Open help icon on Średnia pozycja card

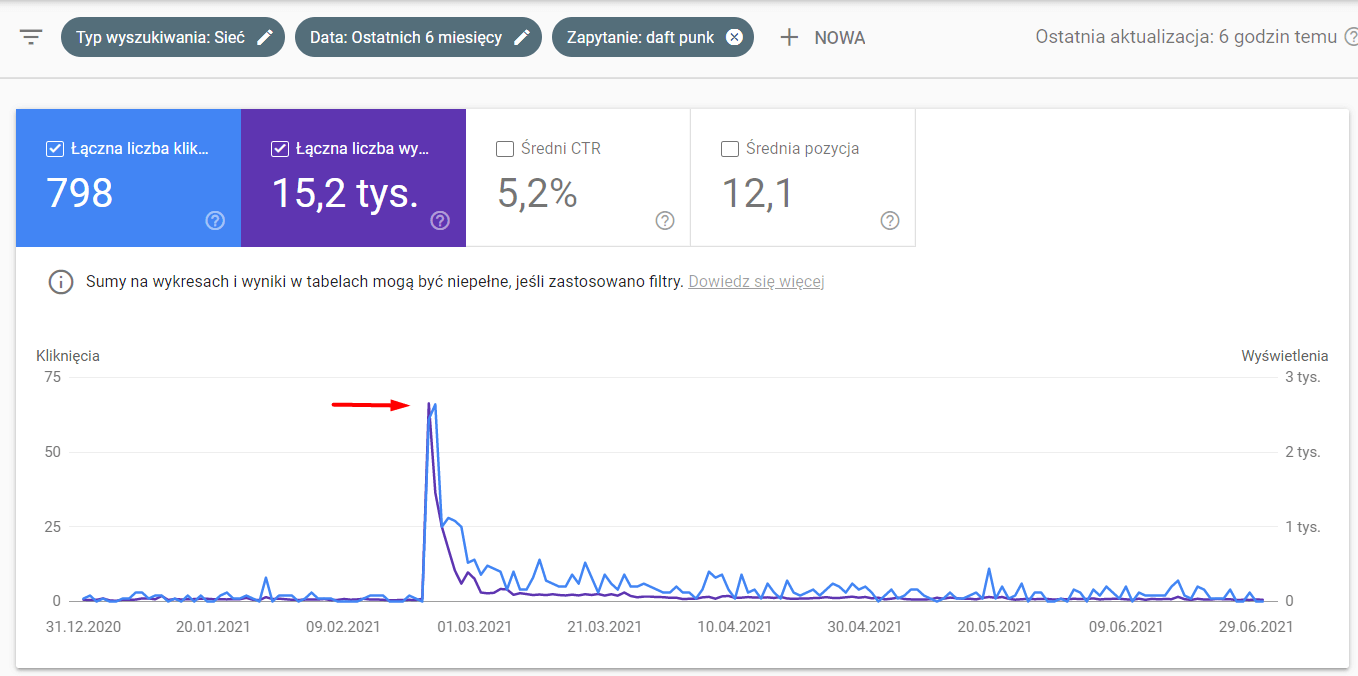[890, 221]
